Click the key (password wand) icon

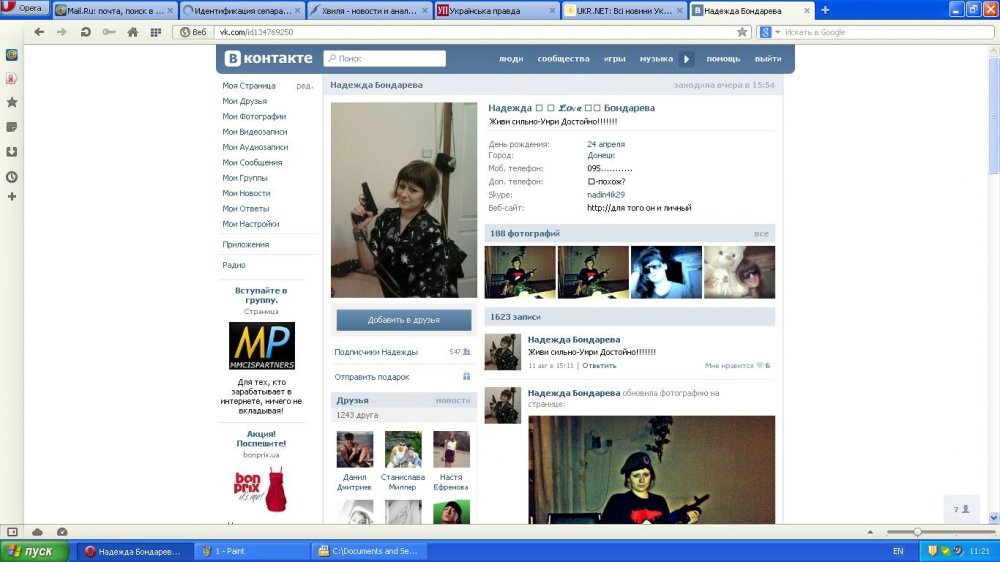click(x=109, y=32)
